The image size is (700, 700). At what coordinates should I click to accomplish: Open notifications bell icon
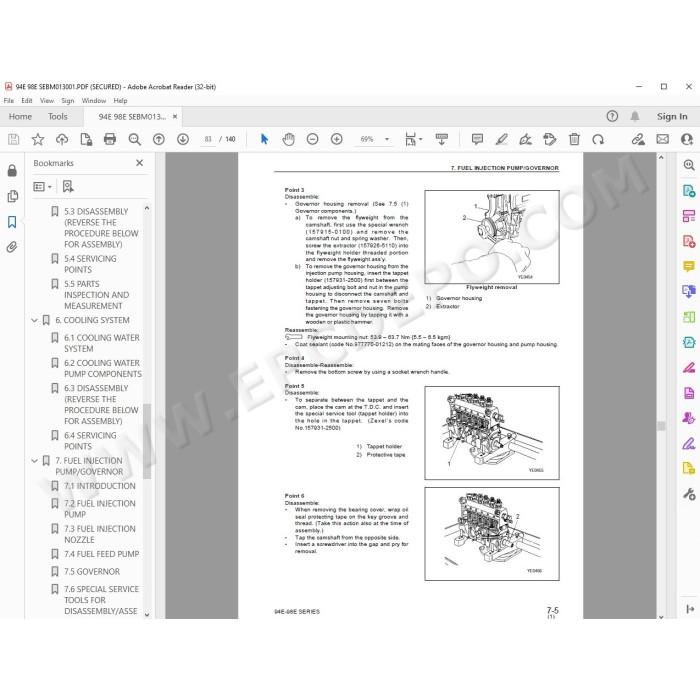pos(635,116)
